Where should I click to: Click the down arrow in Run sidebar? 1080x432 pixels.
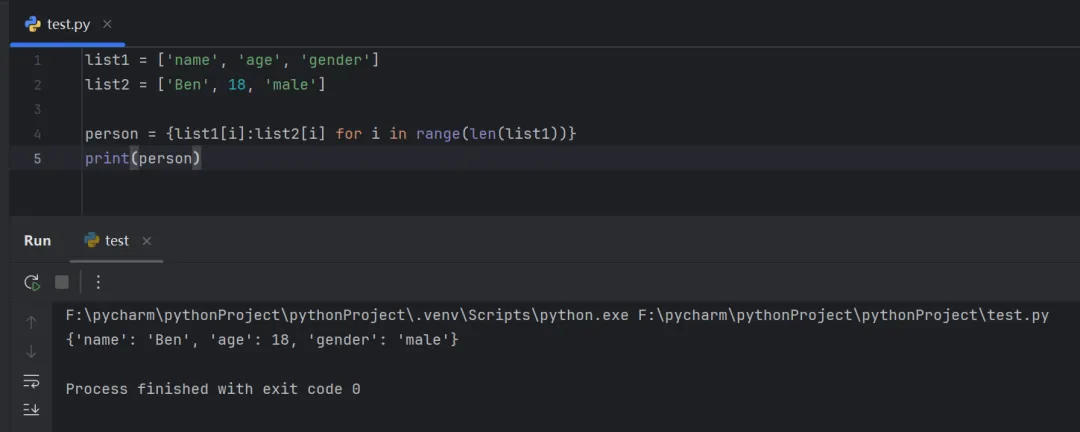pyautogui.click(x=31, y=351)
